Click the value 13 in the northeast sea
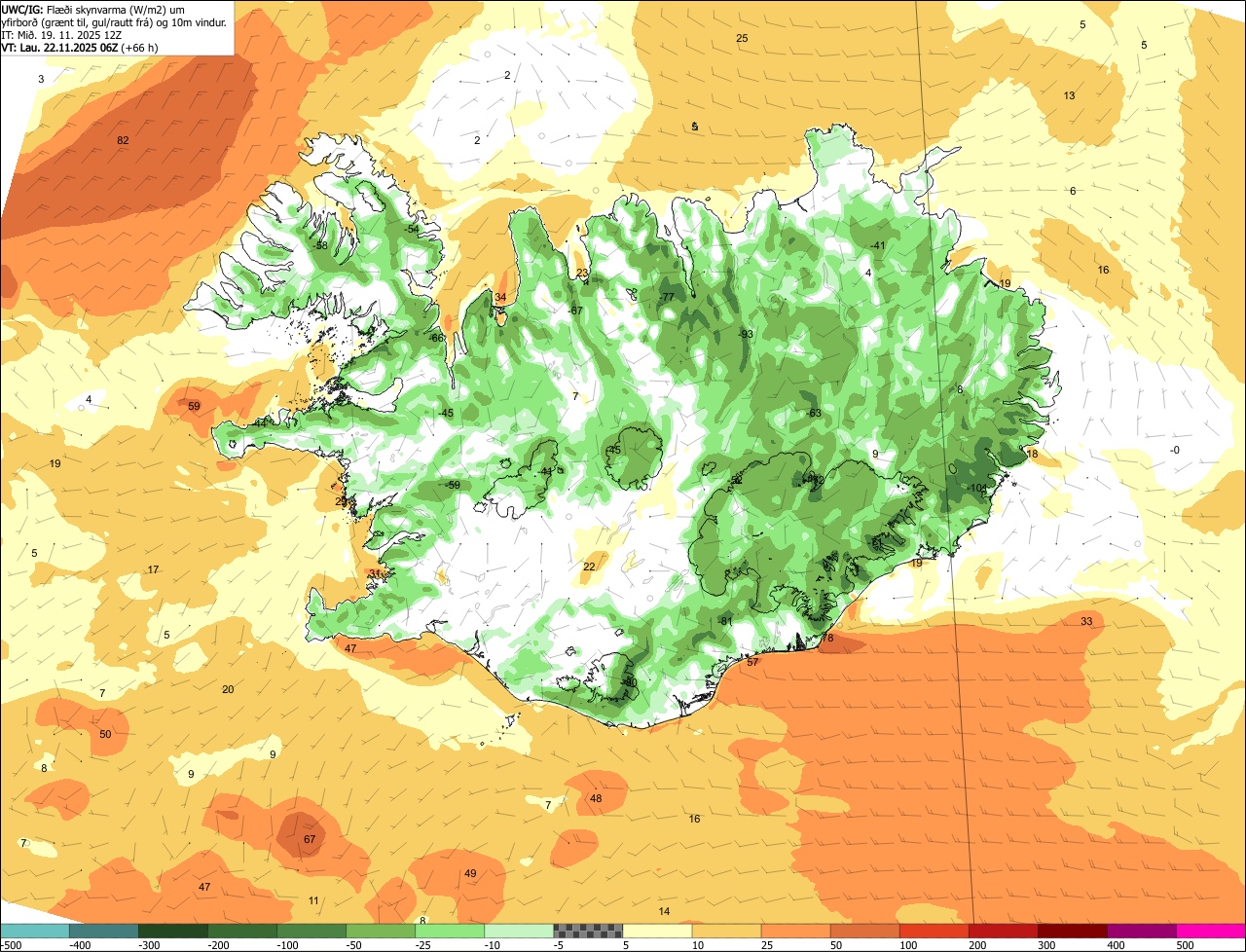Viewport: 1246px width, 952px height. coord(1070,95)
